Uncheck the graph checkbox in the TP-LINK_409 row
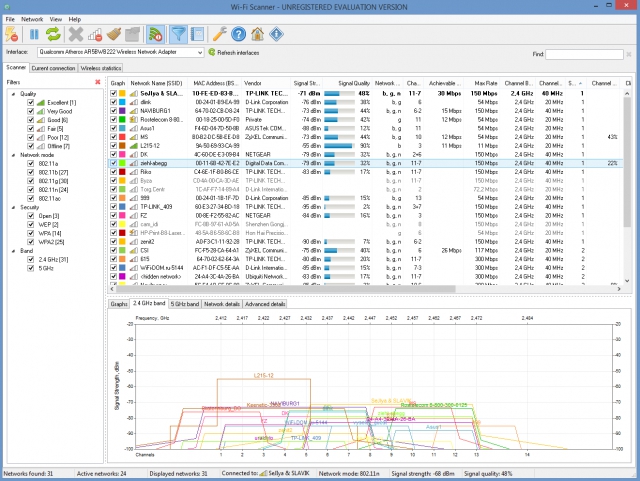Screen dimensions: 640x481 [114, 207]
